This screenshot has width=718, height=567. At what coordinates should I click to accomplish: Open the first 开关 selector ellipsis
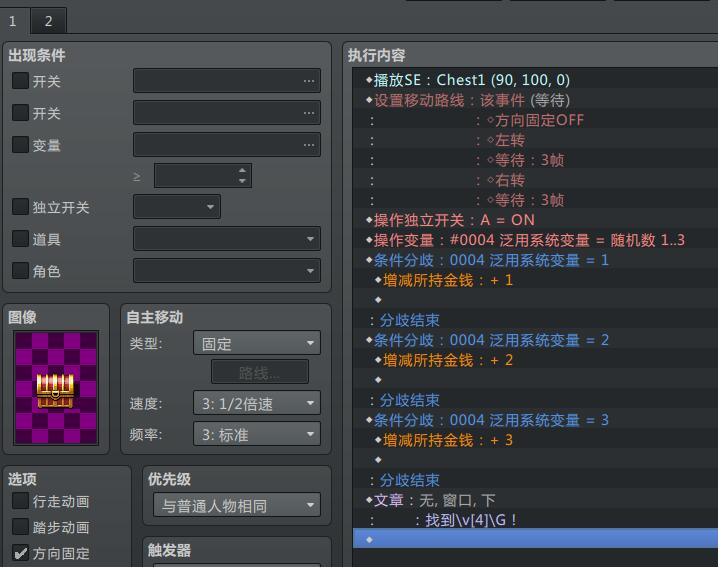[x=309, y=81]
